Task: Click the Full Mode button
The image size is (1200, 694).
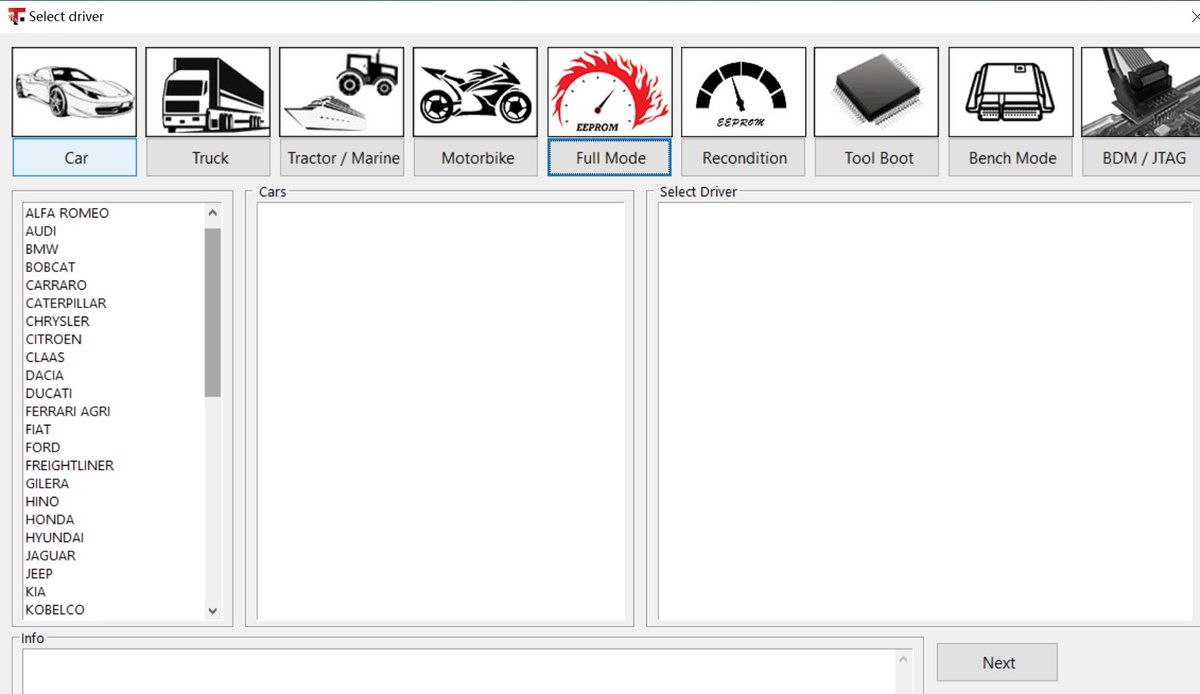Action: click(x=610, y=158)
